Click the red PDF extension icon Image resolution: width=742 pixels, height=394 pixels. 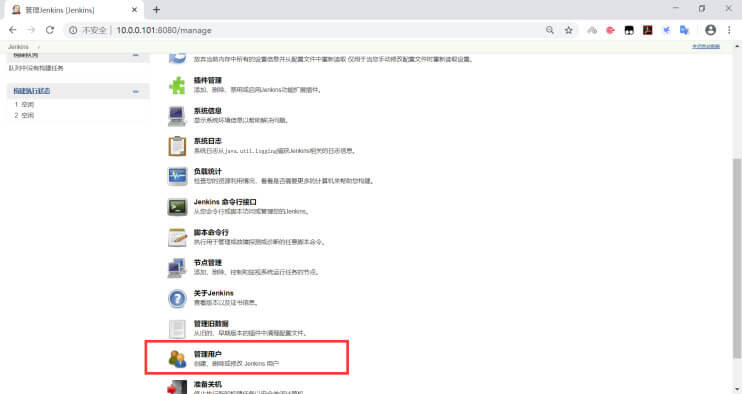647,30
